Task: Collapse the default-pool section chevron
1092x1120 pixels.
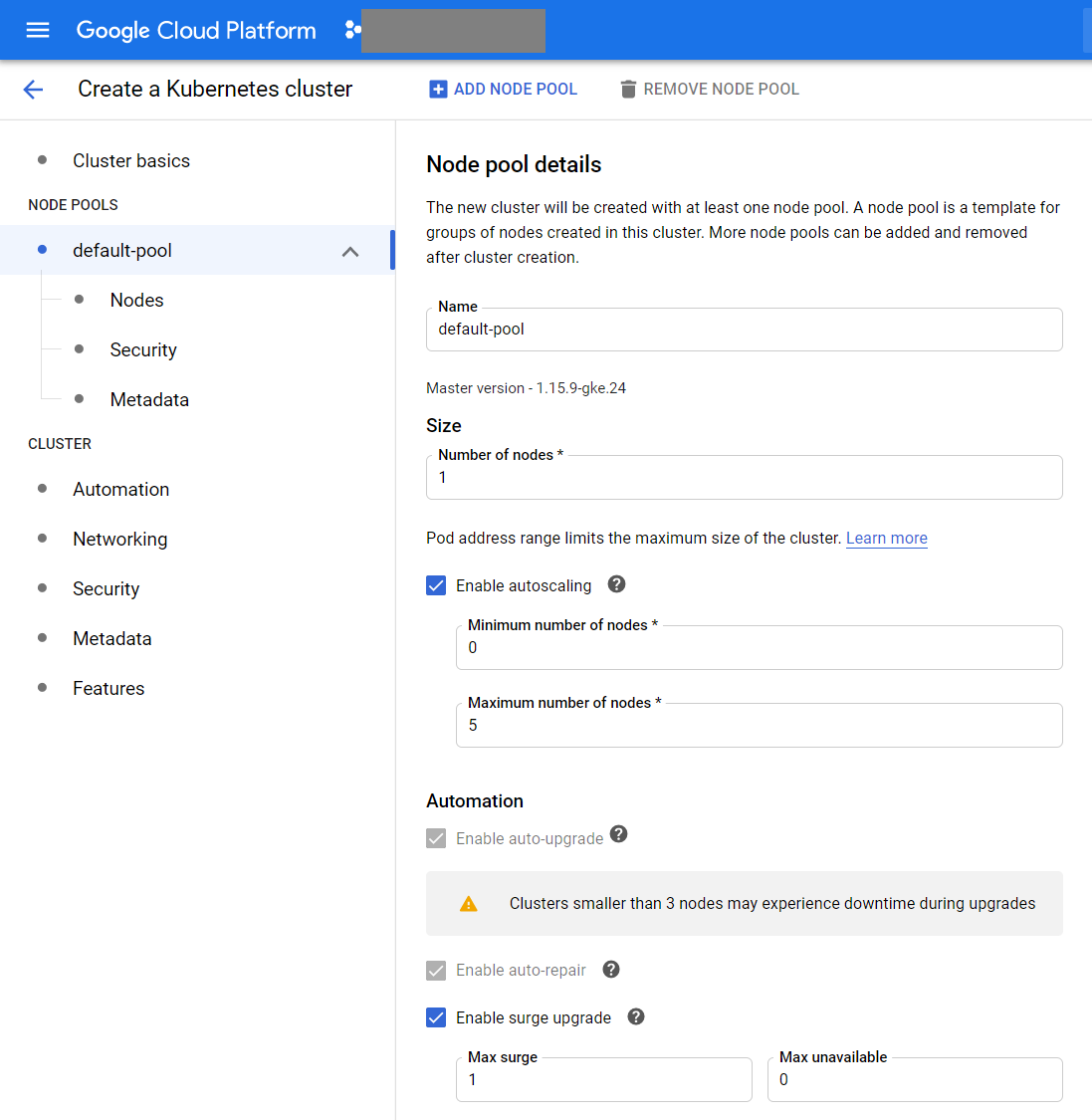Action: 350,252
